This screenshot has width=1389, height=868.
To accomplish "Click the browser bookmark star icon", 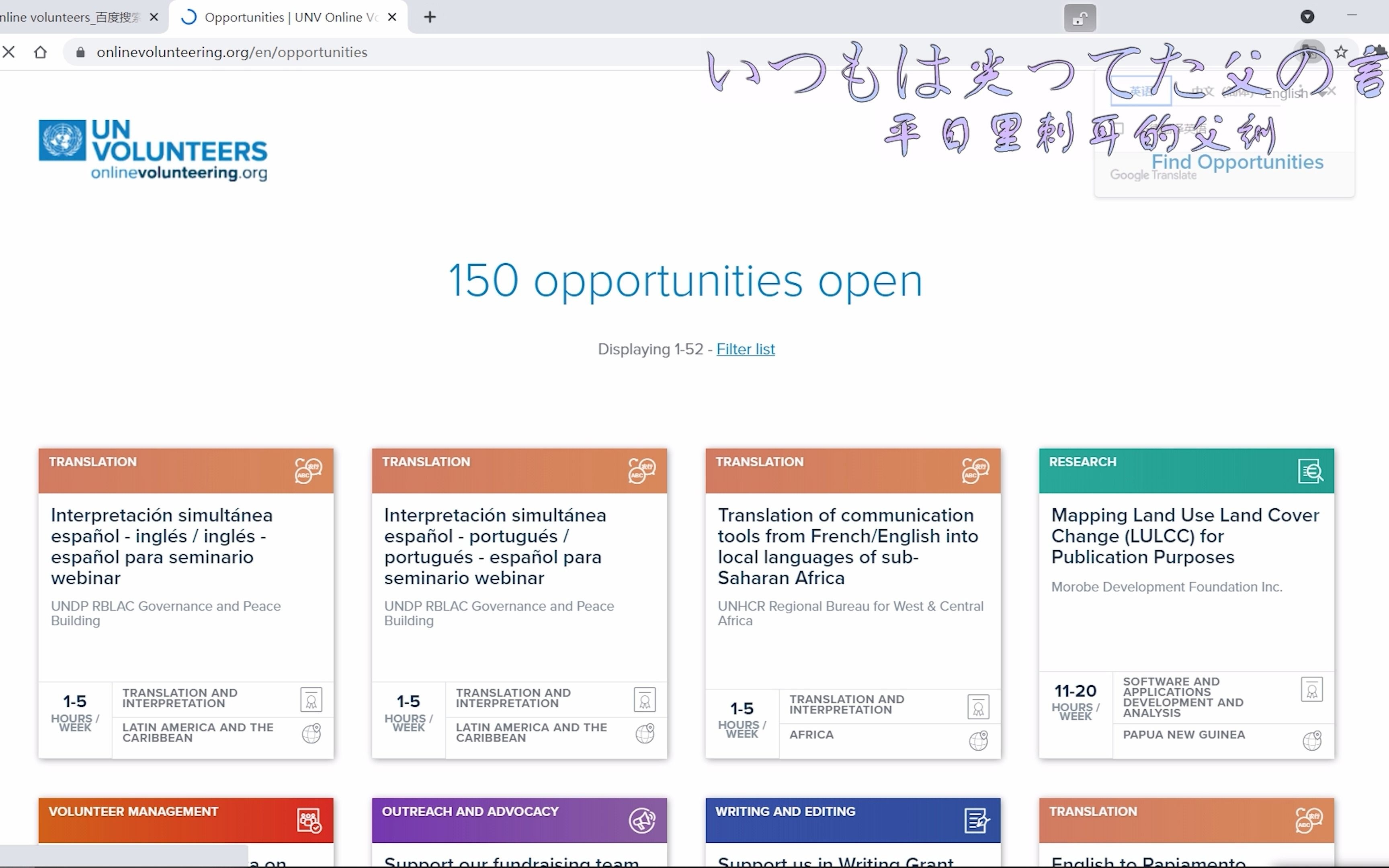I will click(1340, 51).
